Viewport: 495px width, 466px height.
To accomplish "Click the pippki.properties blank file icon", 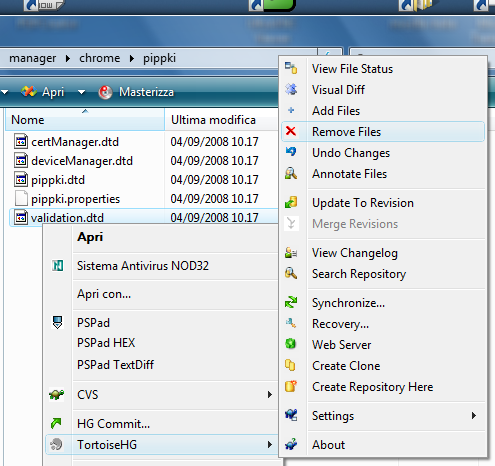I will click(21, 198).
